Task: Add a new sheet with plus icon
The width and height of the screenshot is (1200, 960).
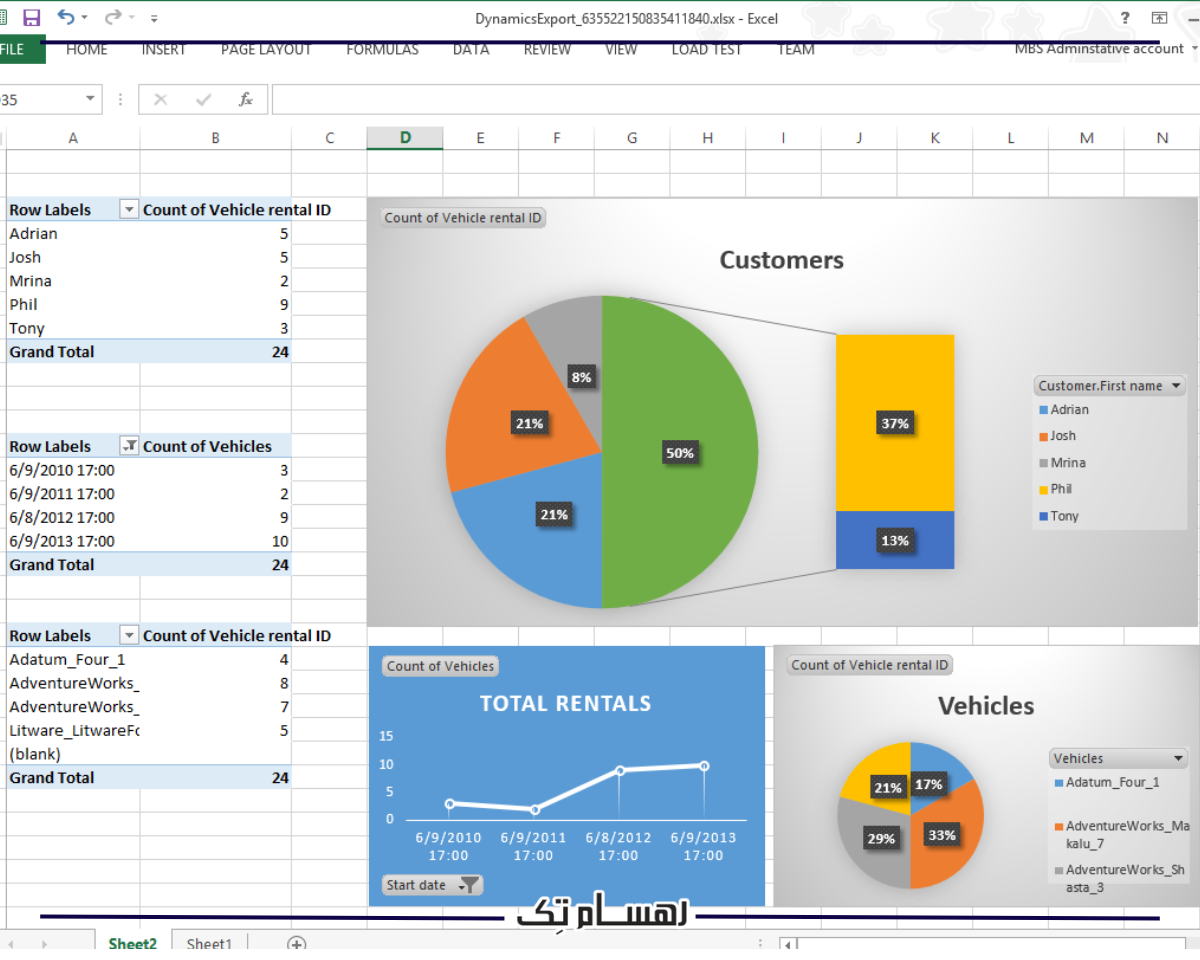Action: click(296, 943)
